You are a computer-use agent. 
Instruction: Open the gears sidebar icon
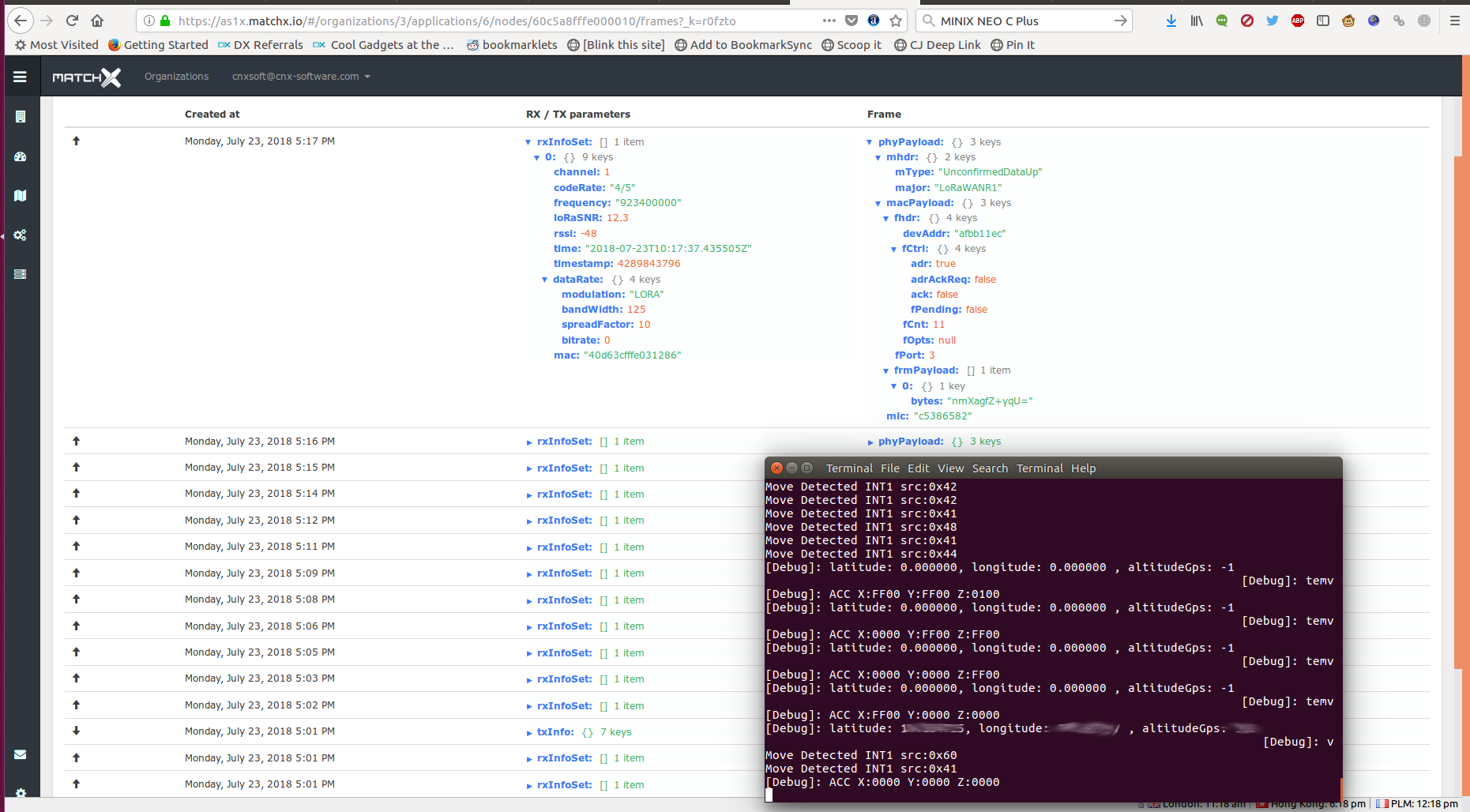tap(21, 235)
